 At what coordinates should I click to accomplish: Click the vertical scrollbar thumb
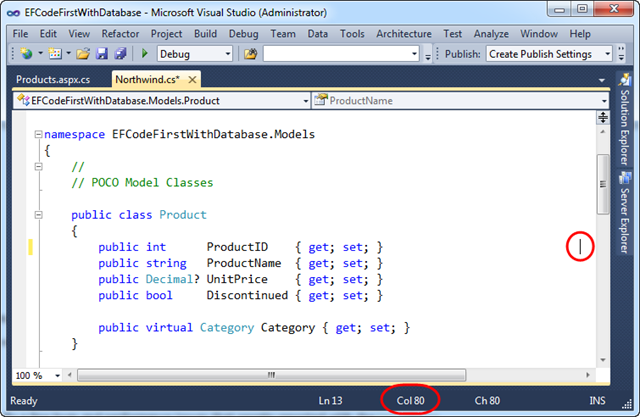tap(603, 184)
